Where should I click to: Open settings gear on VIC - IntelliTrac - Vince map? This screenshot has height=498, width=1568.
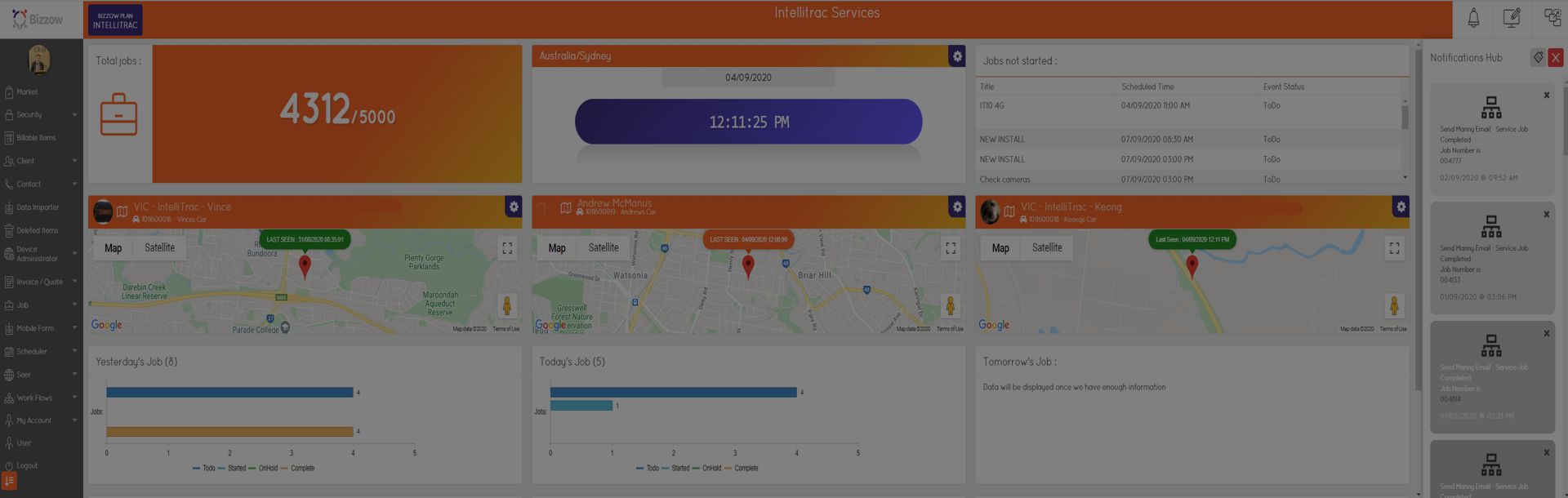[x=514, y=207]
